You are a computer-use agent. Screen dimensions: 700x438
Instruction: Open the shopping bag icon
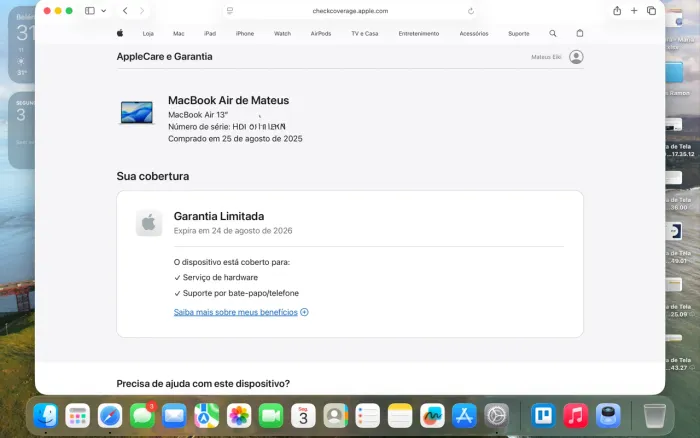pyautogui.click(x=579, y=33)
